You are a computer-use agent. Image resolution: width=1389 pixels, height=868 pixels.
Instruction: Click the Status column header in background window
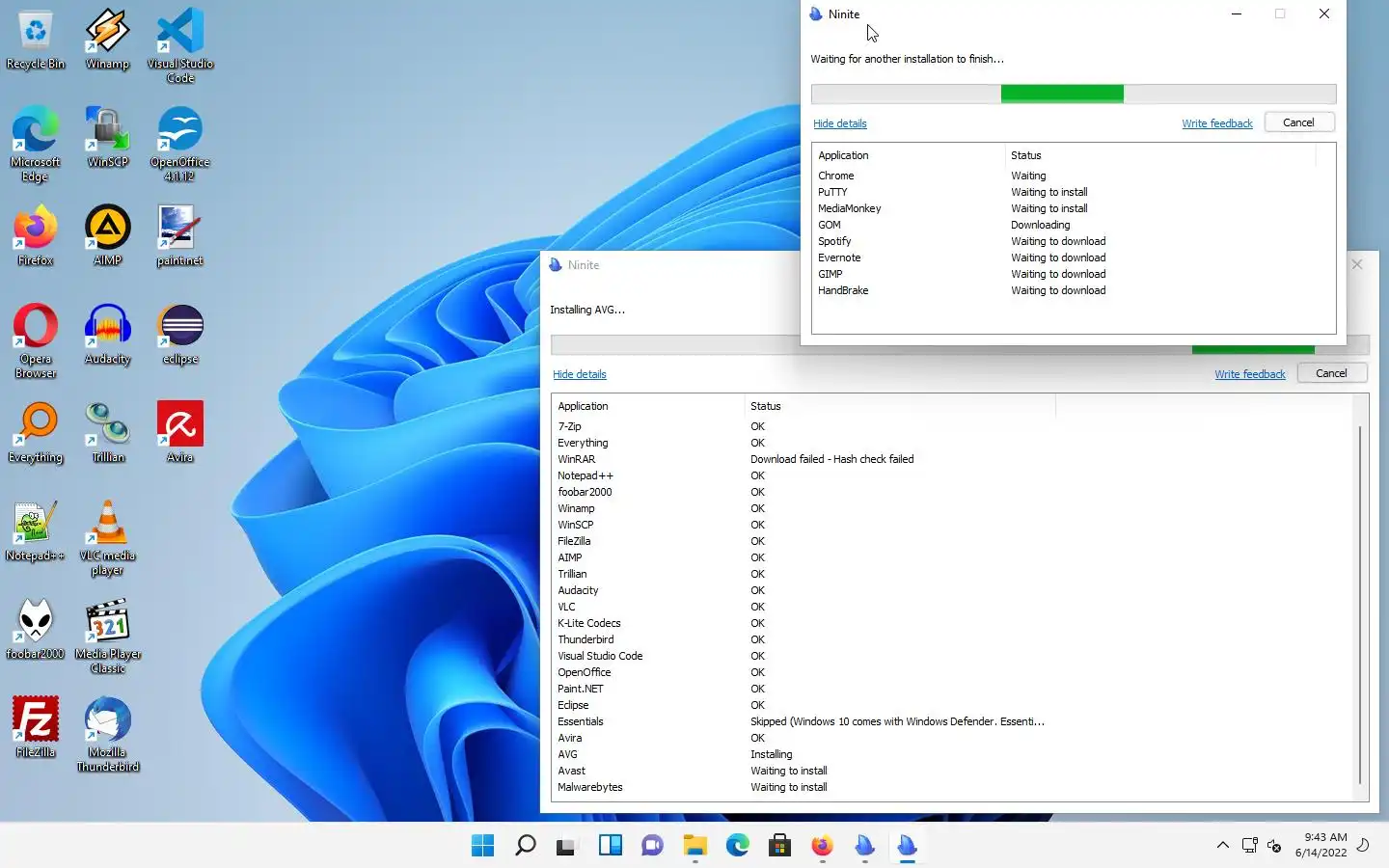point(900,406)
